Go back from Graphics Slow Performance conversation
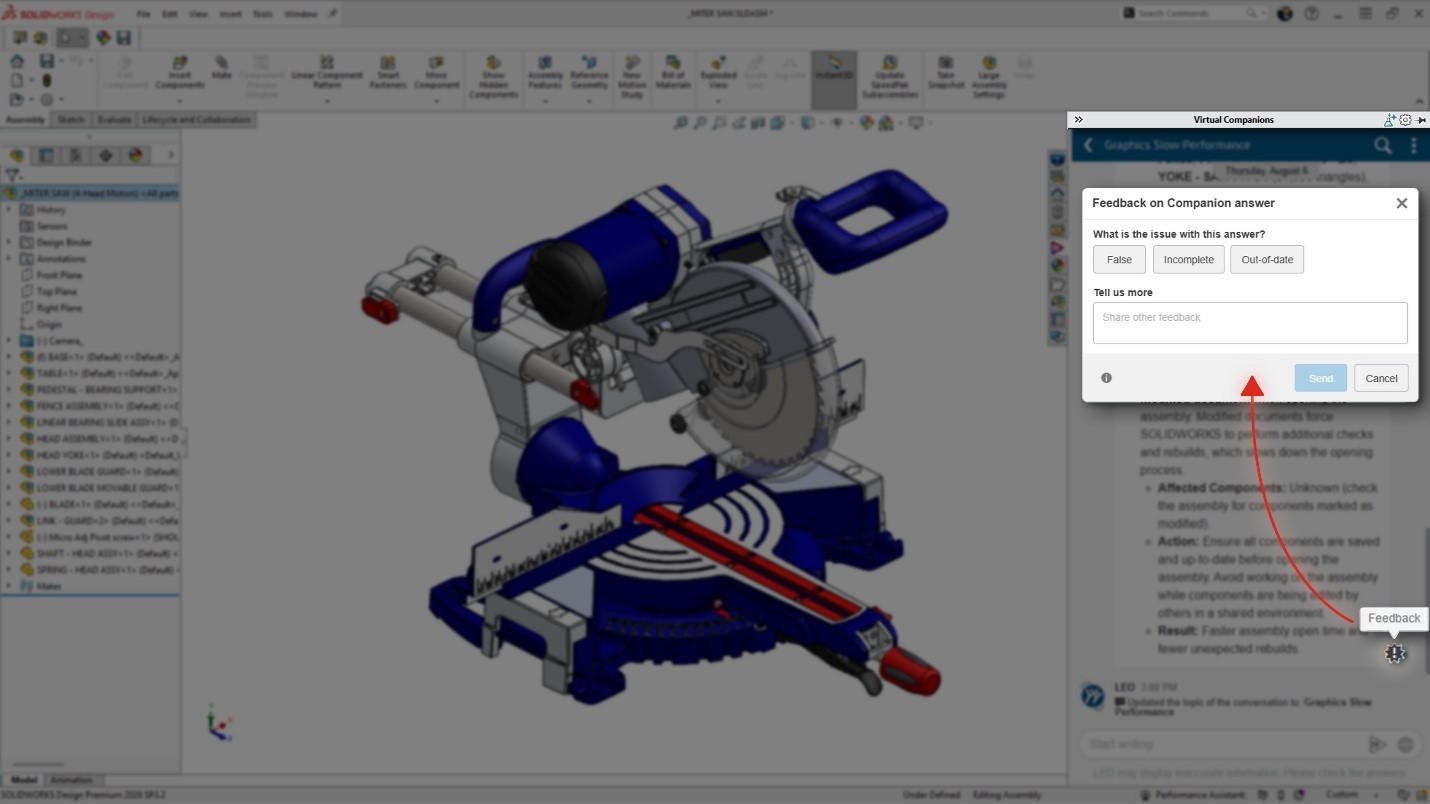Screen dimensions: 1430x804 coord(1088,146)
